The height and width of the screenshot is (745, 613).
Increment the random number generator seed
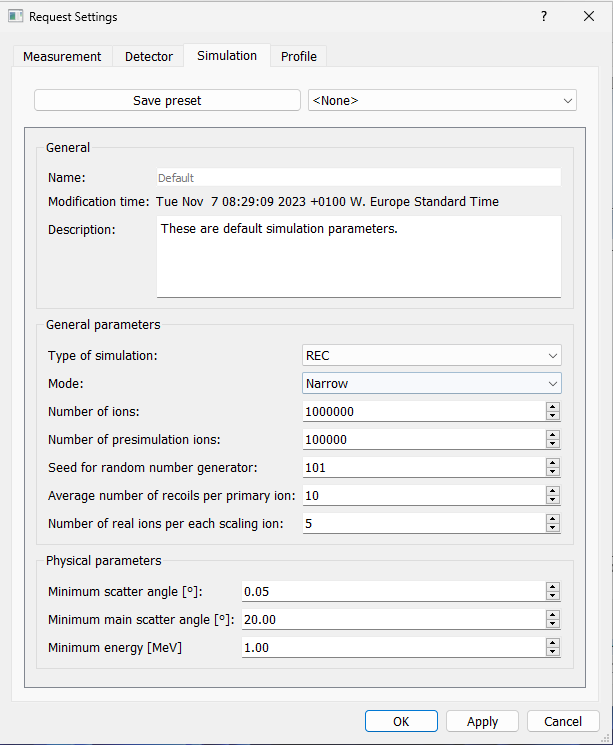[553, 463]
